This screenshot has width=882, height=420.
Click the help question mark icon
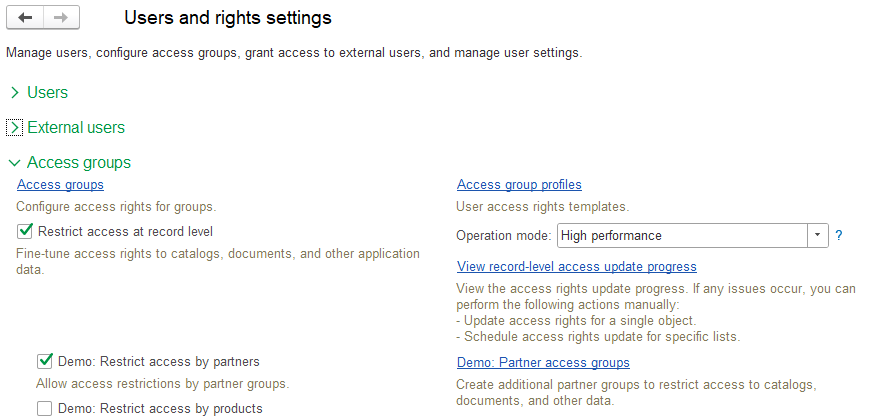point(839,236)
